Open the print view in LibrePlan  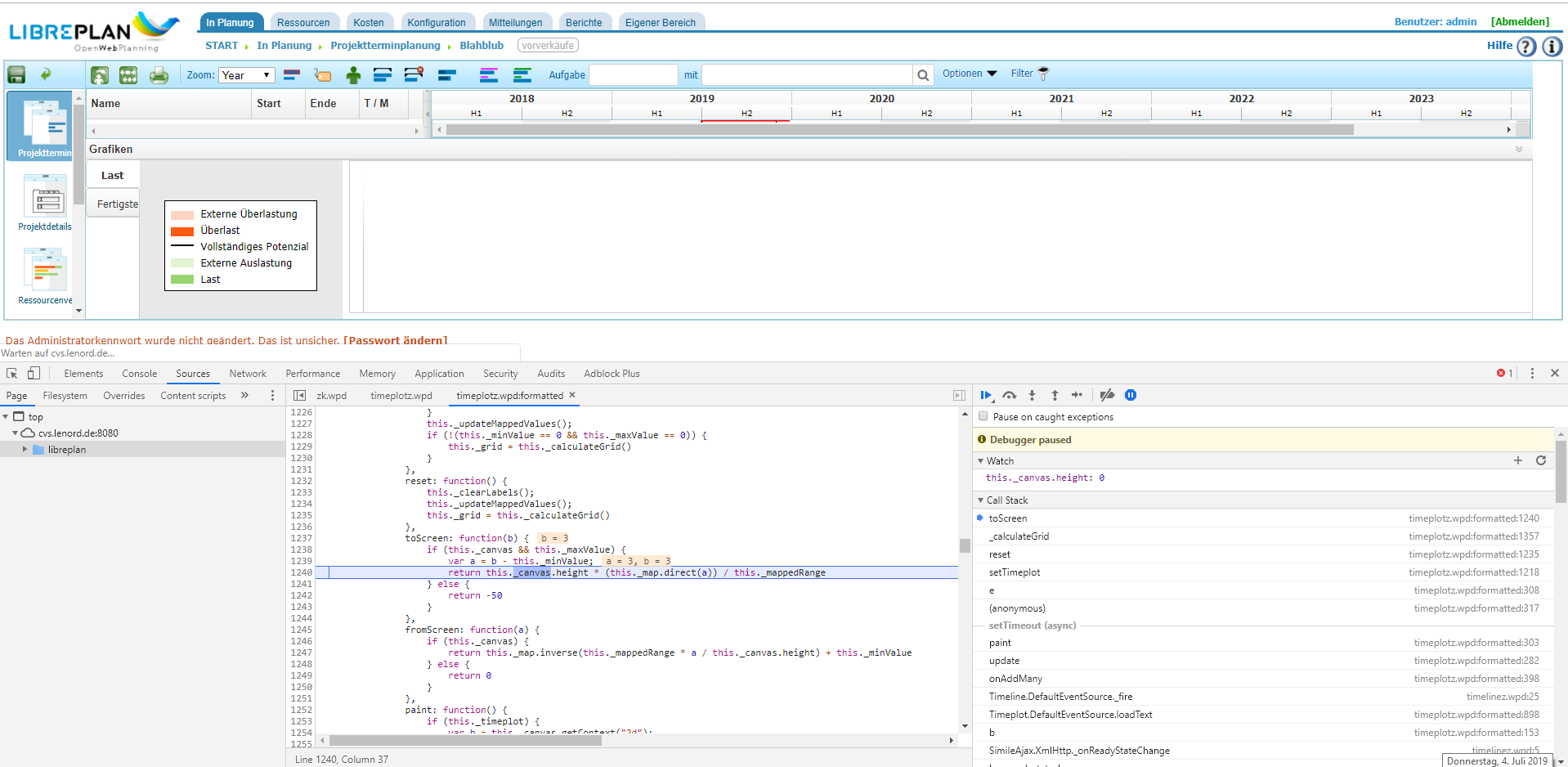159,74
